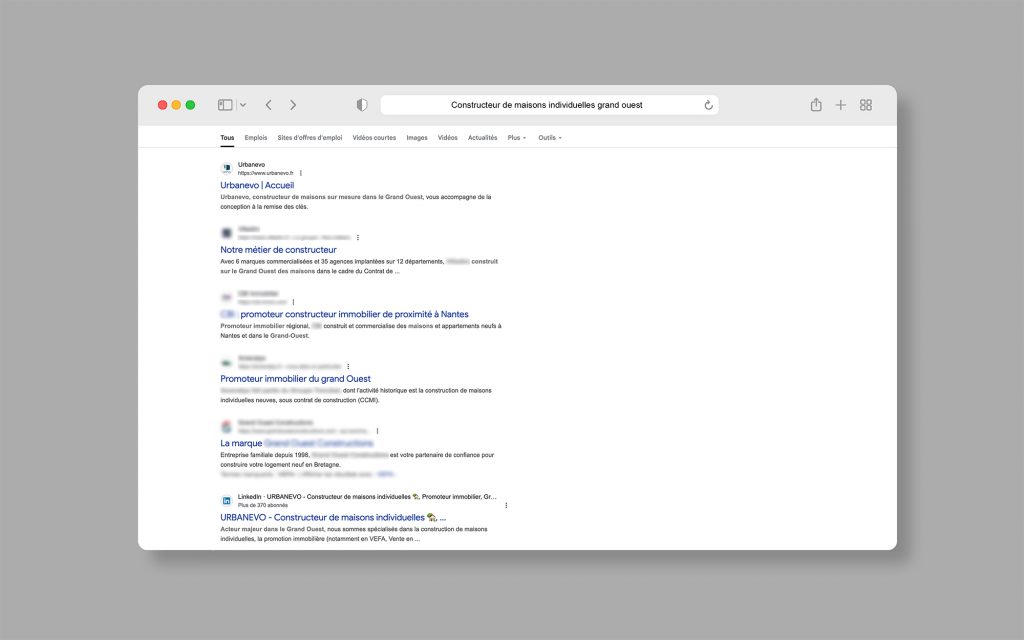Click the Safari sidebar toggle icon
The image size is (1024, 640).
225,105
